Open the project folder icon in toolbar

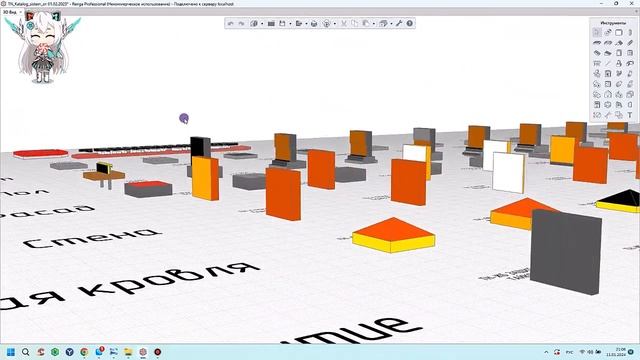coord(271,24)
